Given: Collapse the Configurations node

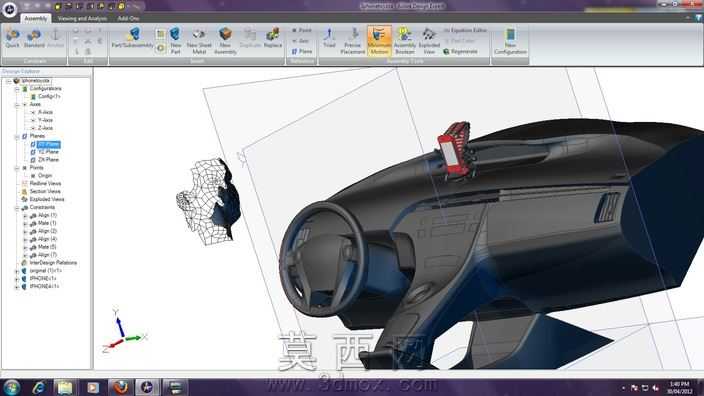Looking at the screenshot, I should tap(17, 89).
